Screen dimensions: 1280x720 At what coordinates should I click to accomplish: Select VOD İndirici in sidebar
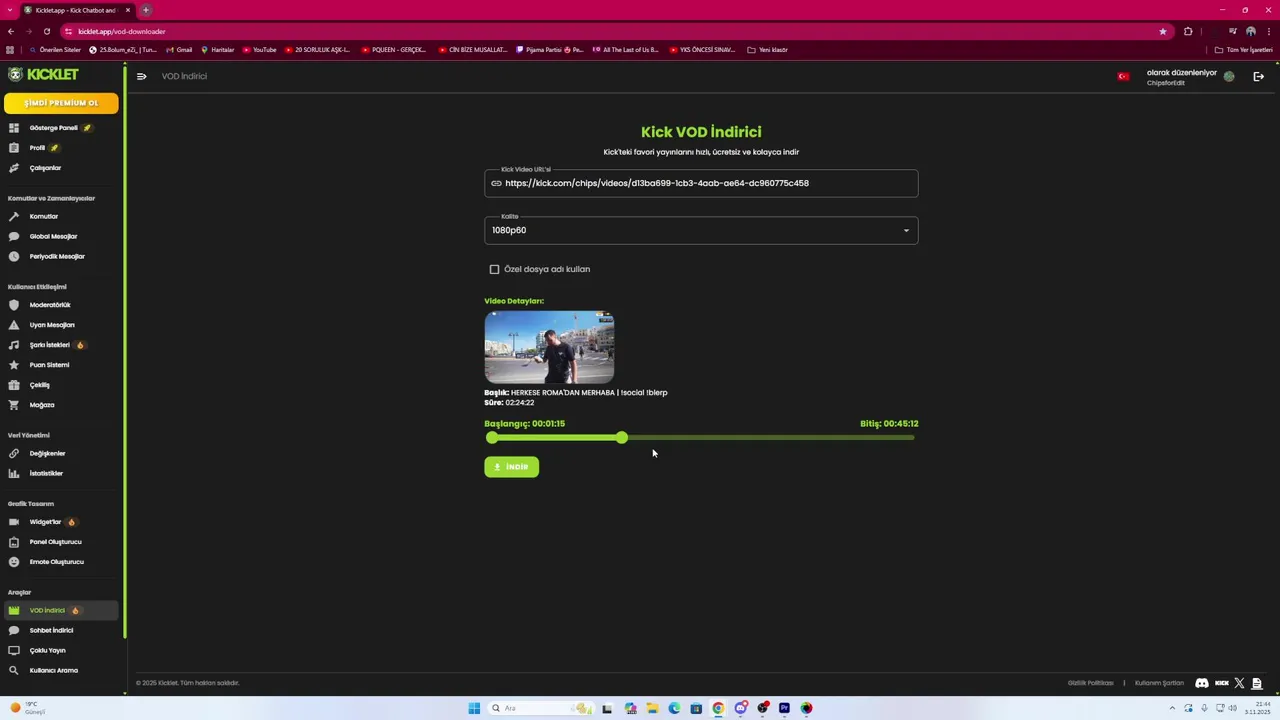click(60, 610)
